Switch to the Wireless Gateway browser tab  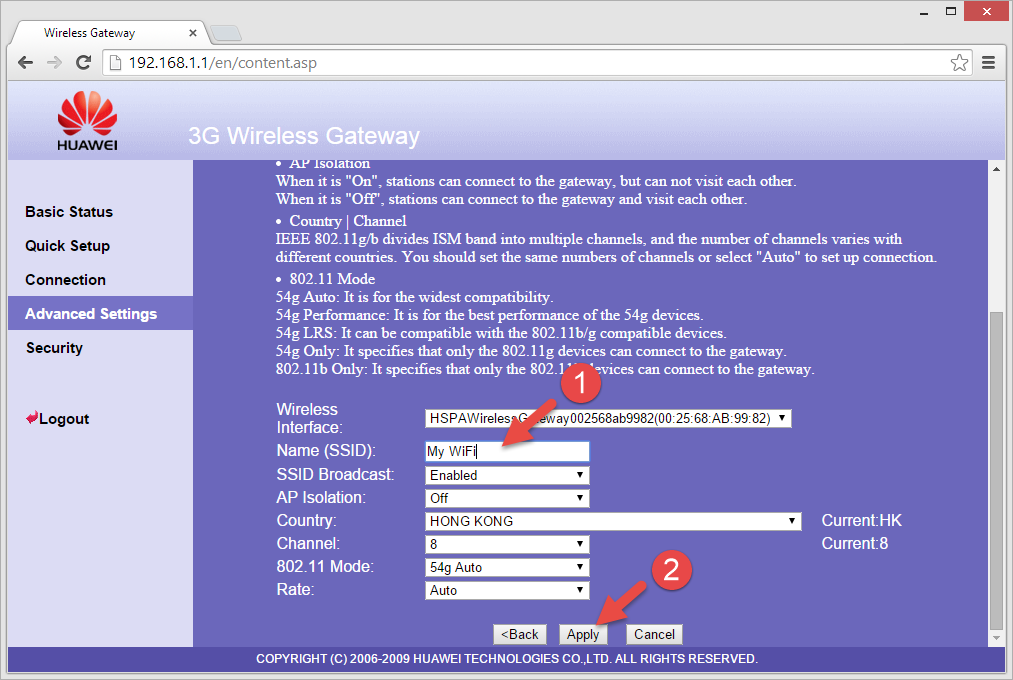[x=110, y=33]
